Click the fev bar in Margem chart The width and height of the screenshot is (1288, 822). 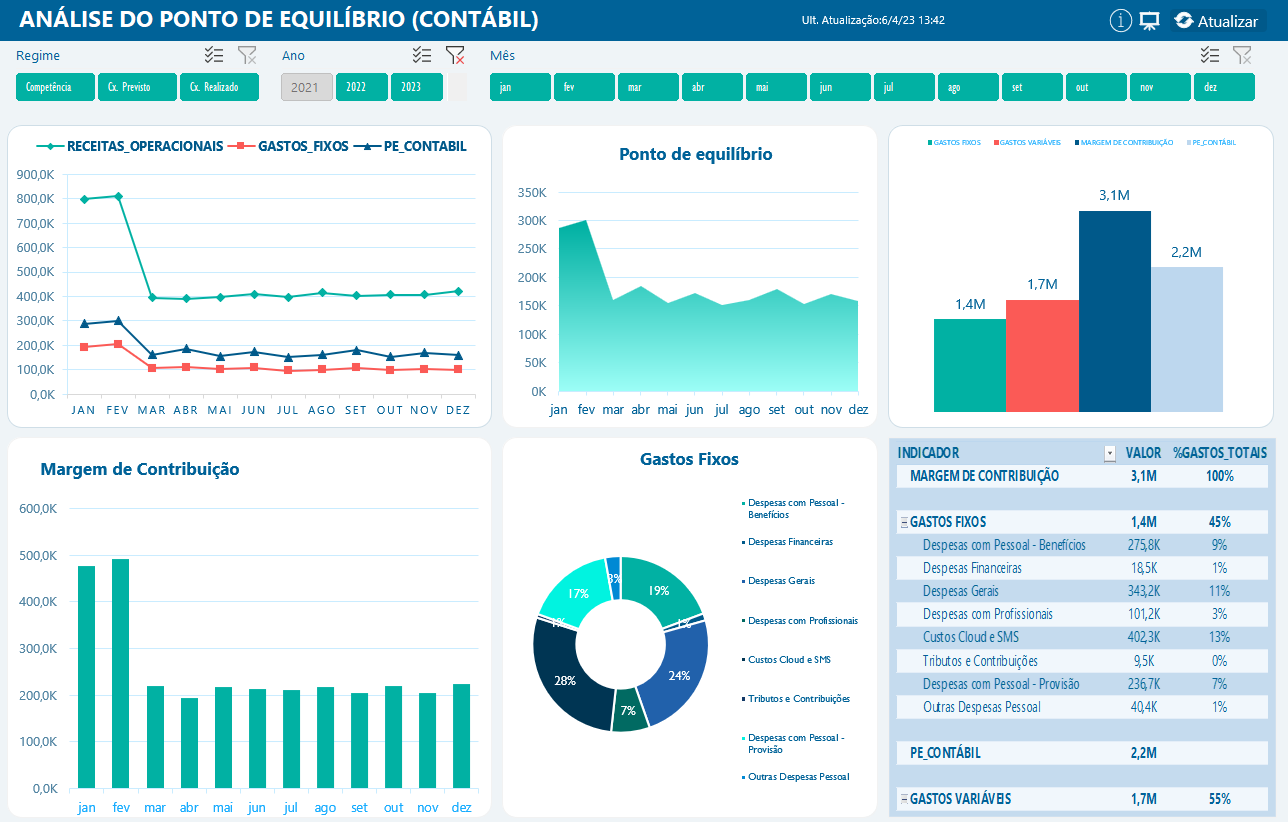pos(121,673)
